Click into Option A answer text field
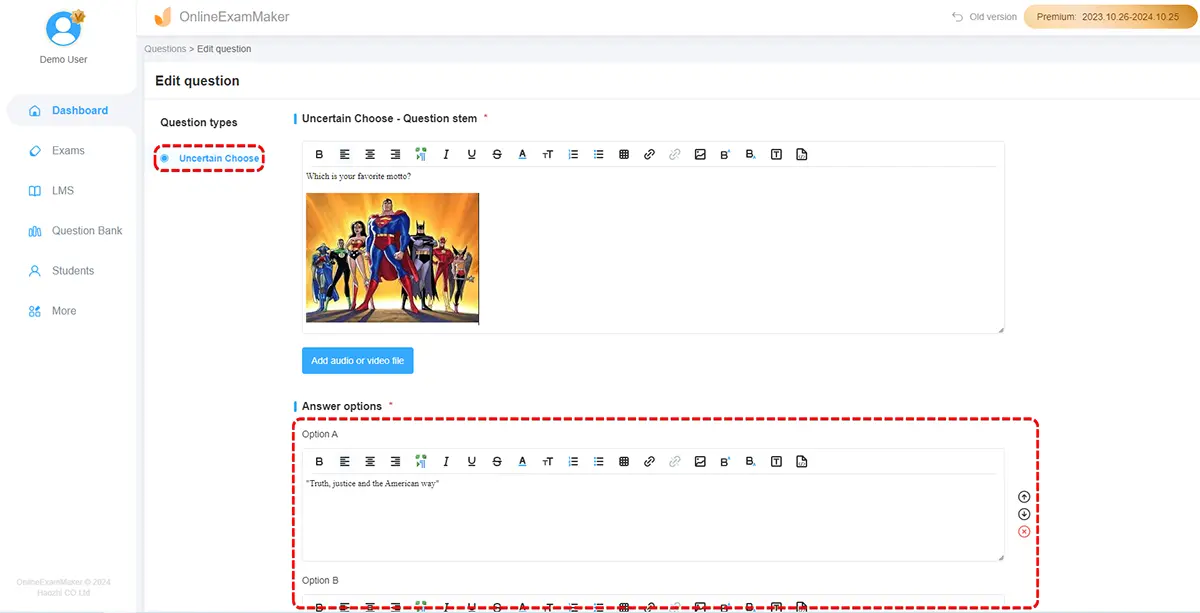Viewport: 1200px width, 613px height. click(653, 518)
